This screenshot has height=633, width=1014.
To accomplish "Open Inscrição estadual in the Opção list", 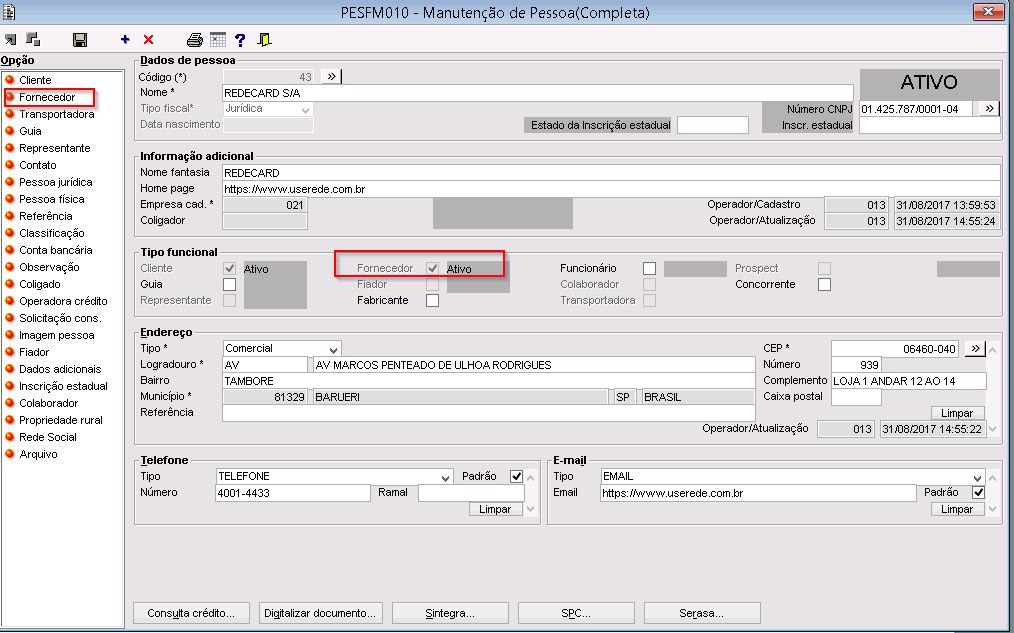I will (x=63, y=386).
